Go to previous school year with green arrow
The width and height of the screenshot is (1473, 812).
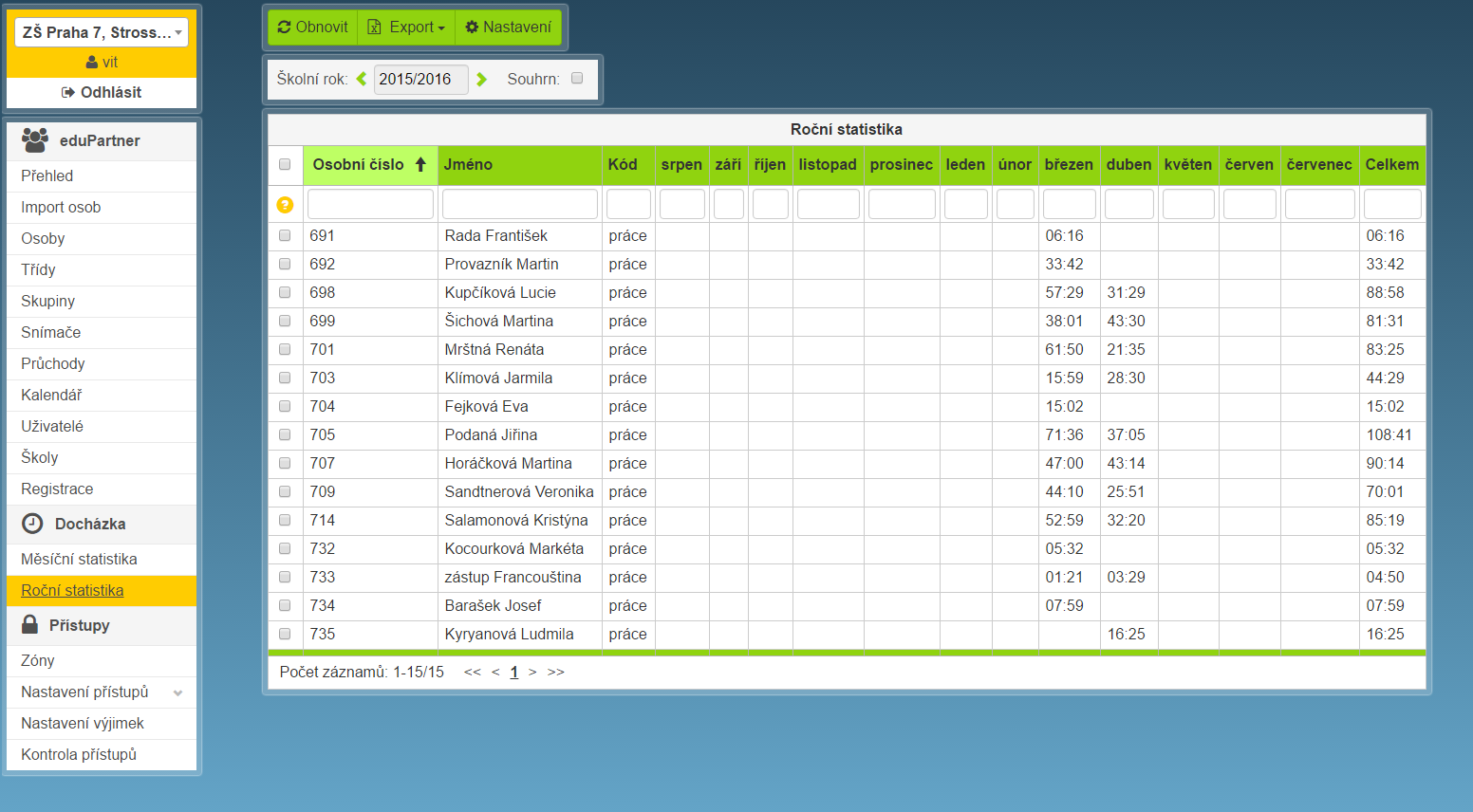coord(362,80)
